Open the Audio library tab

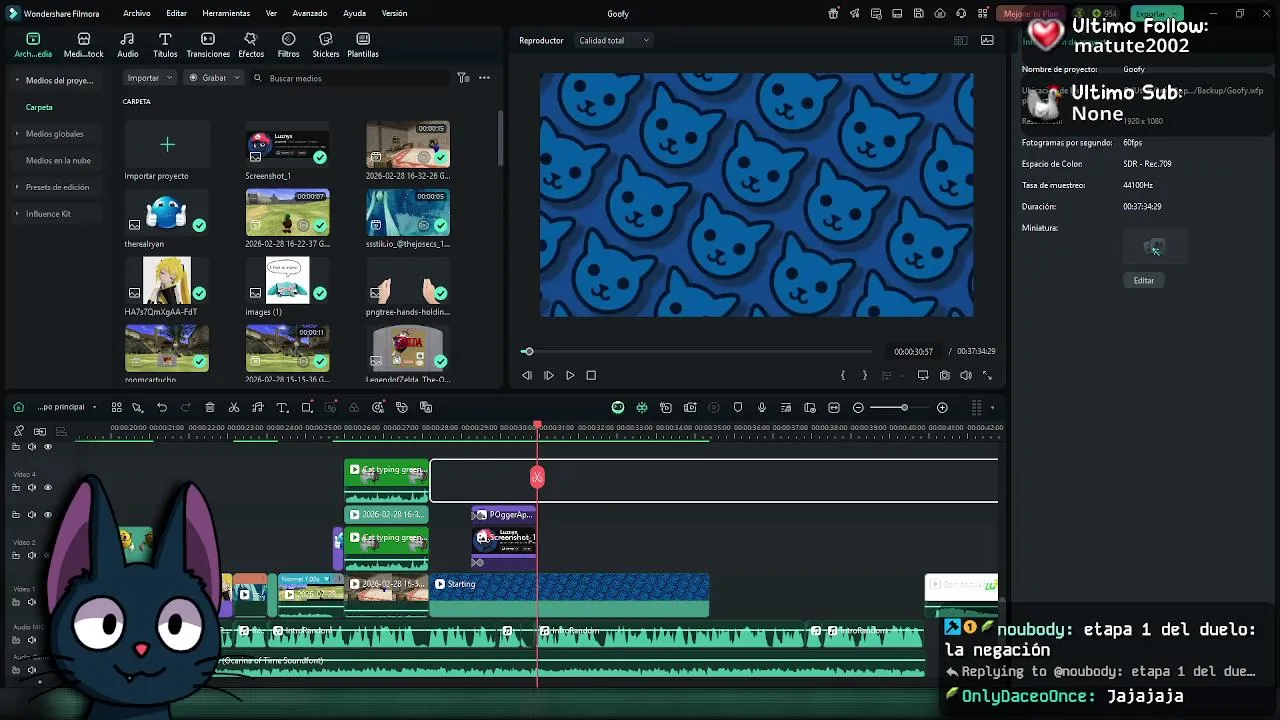(128, 45)
